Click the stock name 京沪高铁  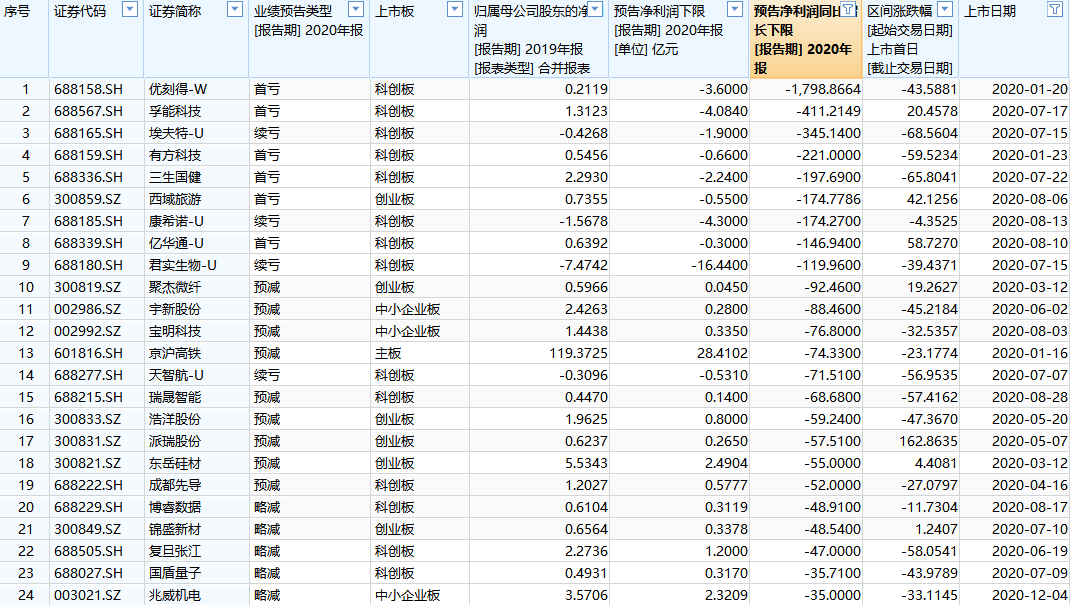point(175,353)
